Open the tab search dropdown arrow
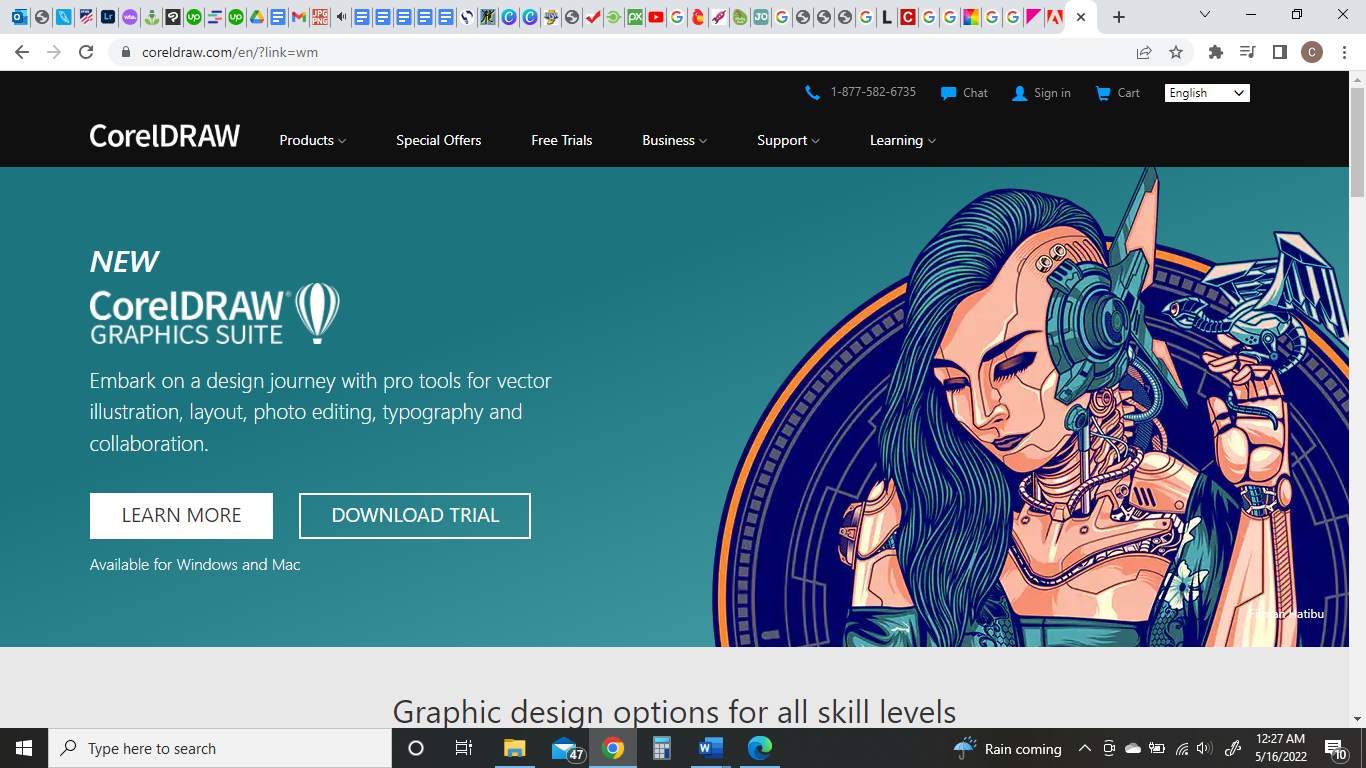 (1205, 15)
